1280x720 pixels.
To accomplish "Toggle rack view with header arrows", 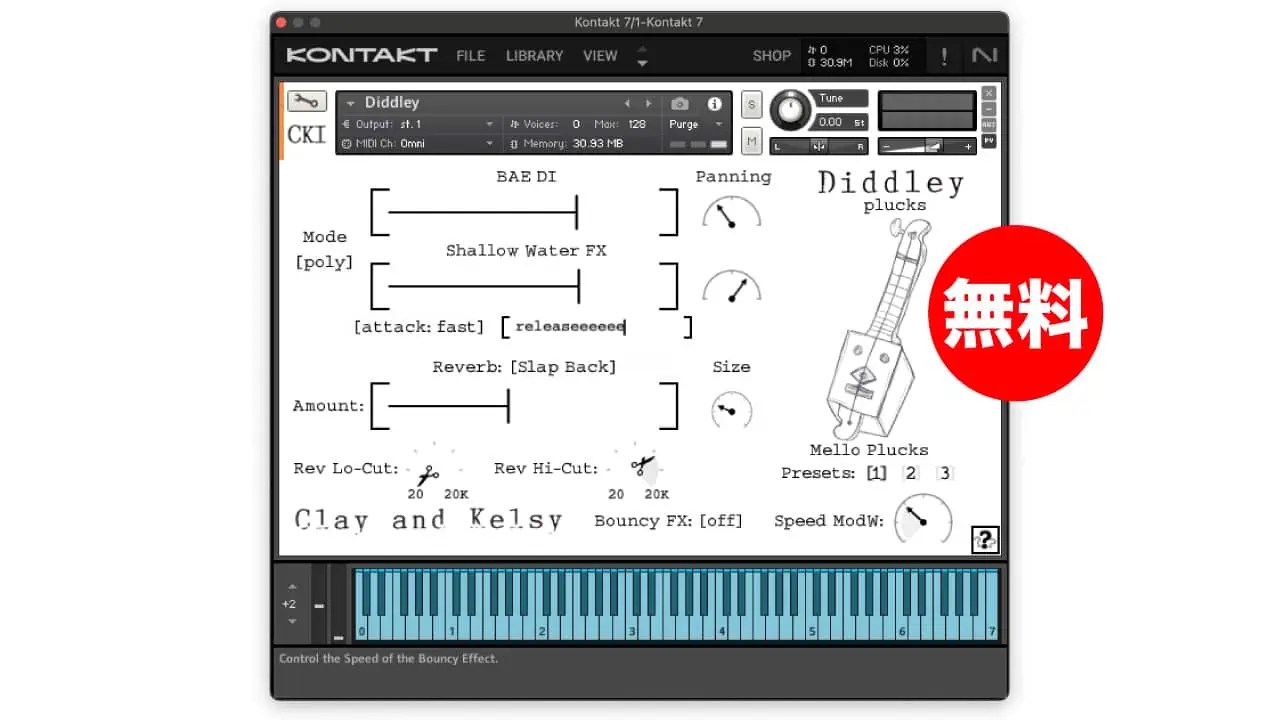I will [x=642, y=57].
